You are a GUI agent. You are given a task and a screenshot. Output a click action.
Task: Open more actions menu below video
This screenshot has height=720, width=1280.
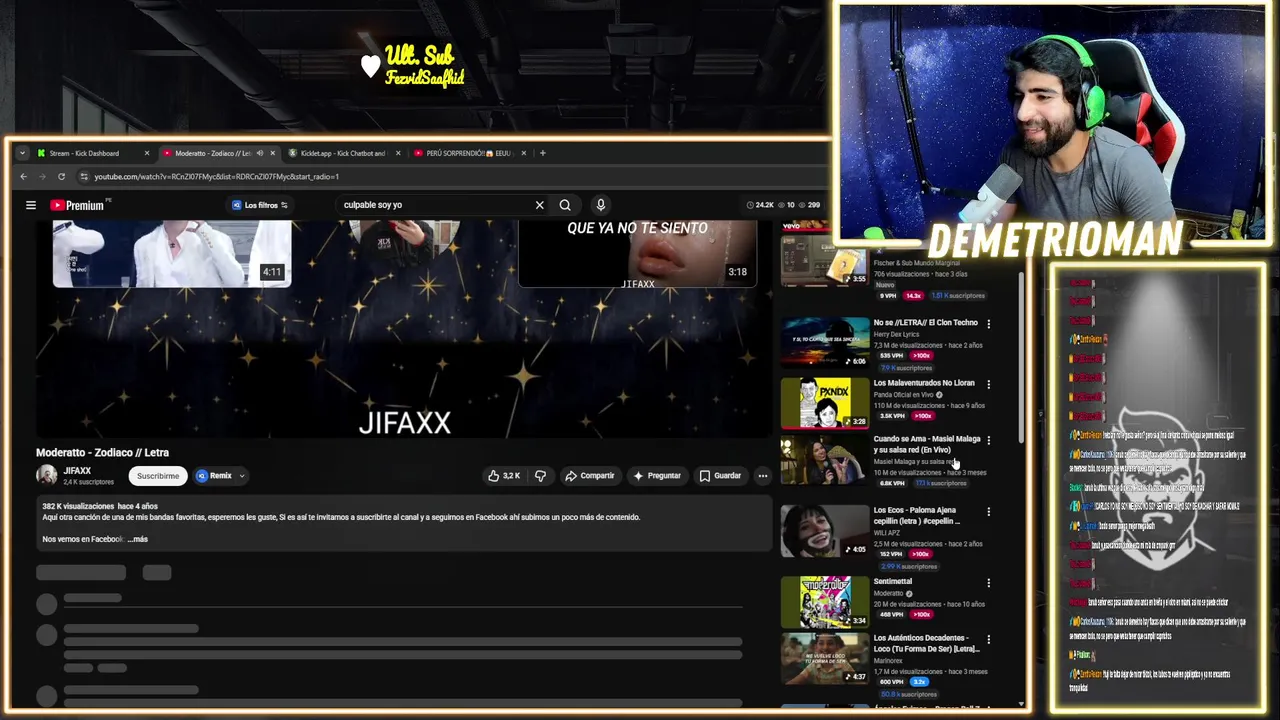coord(762,476)
